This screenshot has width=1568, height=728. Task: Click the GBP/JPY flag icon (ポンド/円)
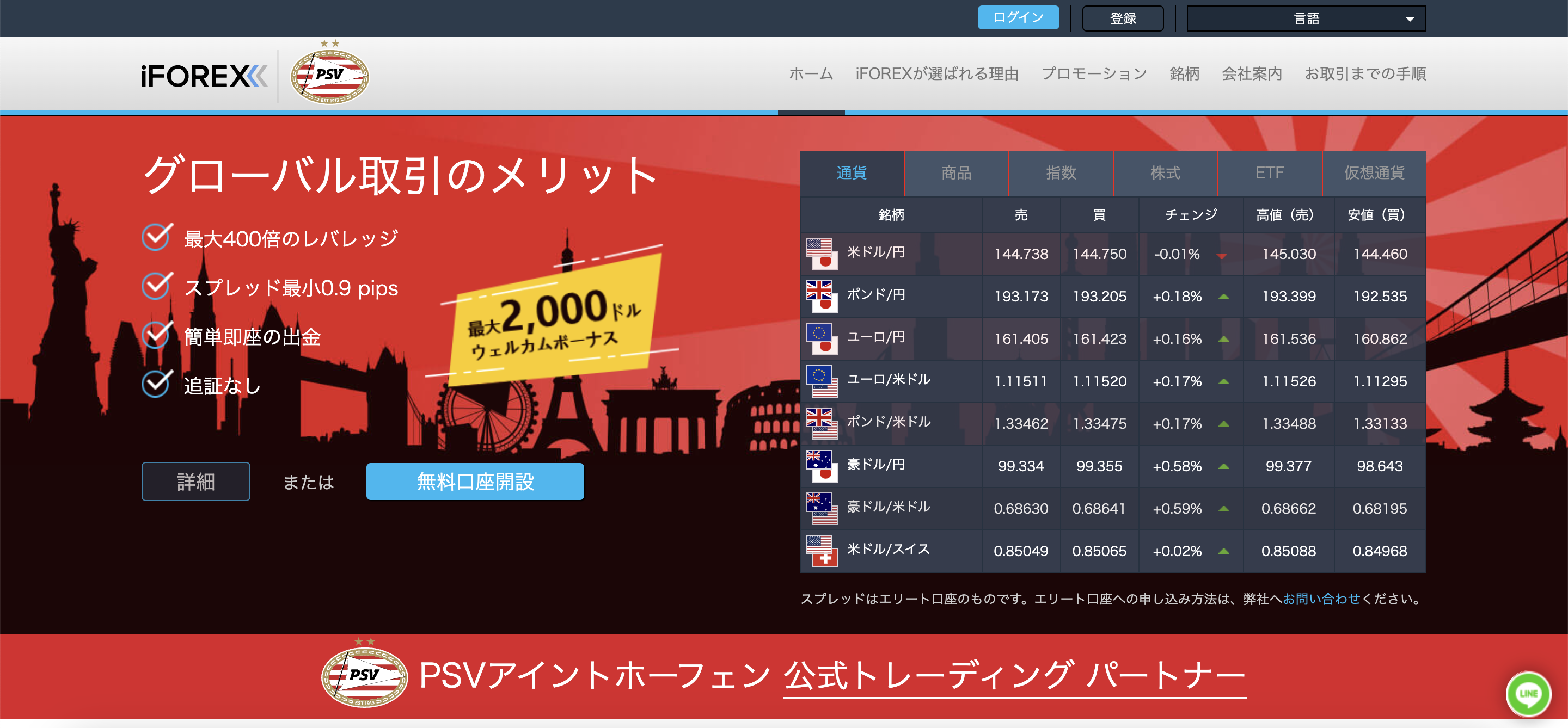822,297
